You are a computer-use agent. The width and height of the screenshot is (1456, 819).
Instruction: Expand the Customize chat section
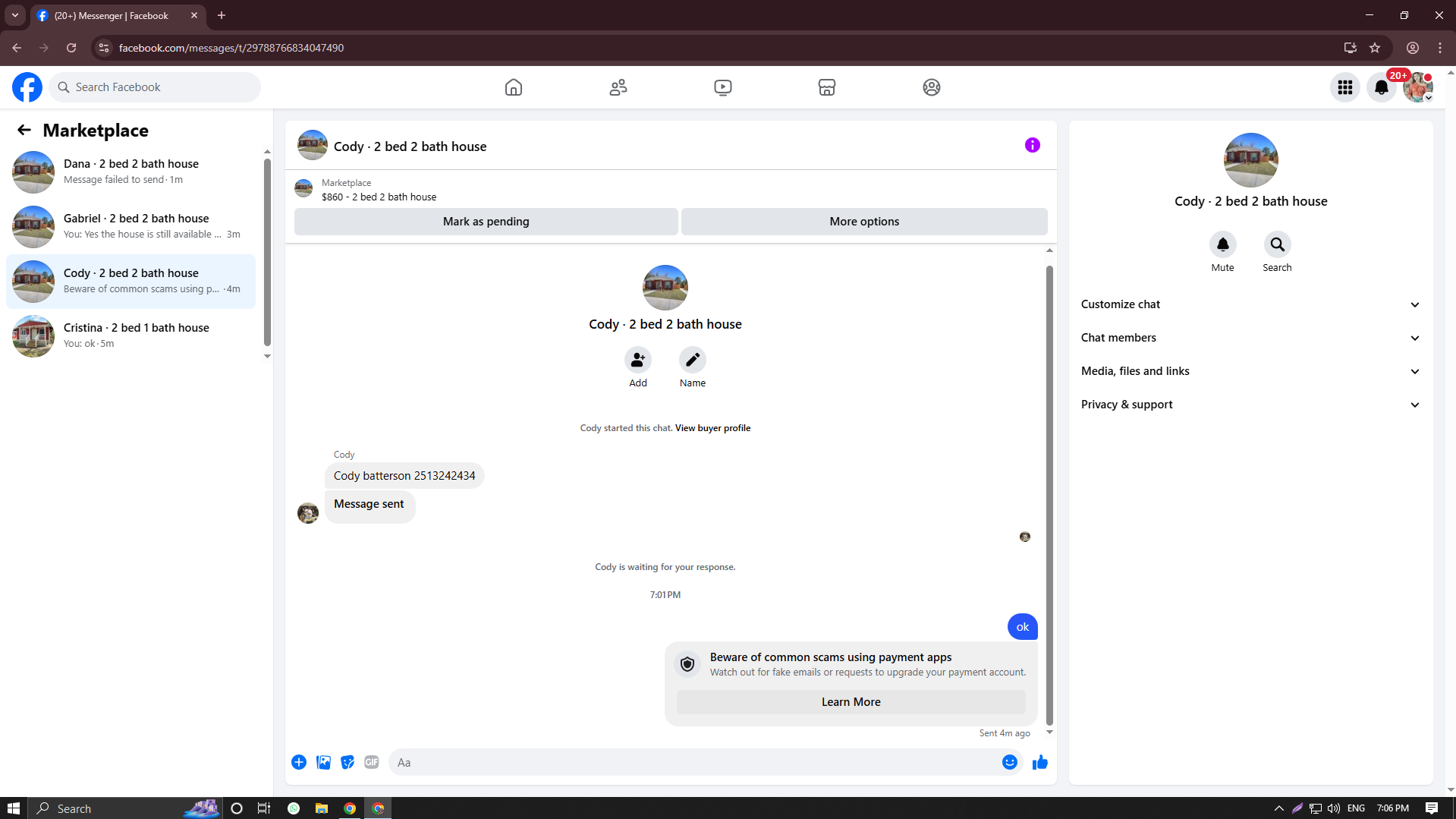tap(1250, 304)
